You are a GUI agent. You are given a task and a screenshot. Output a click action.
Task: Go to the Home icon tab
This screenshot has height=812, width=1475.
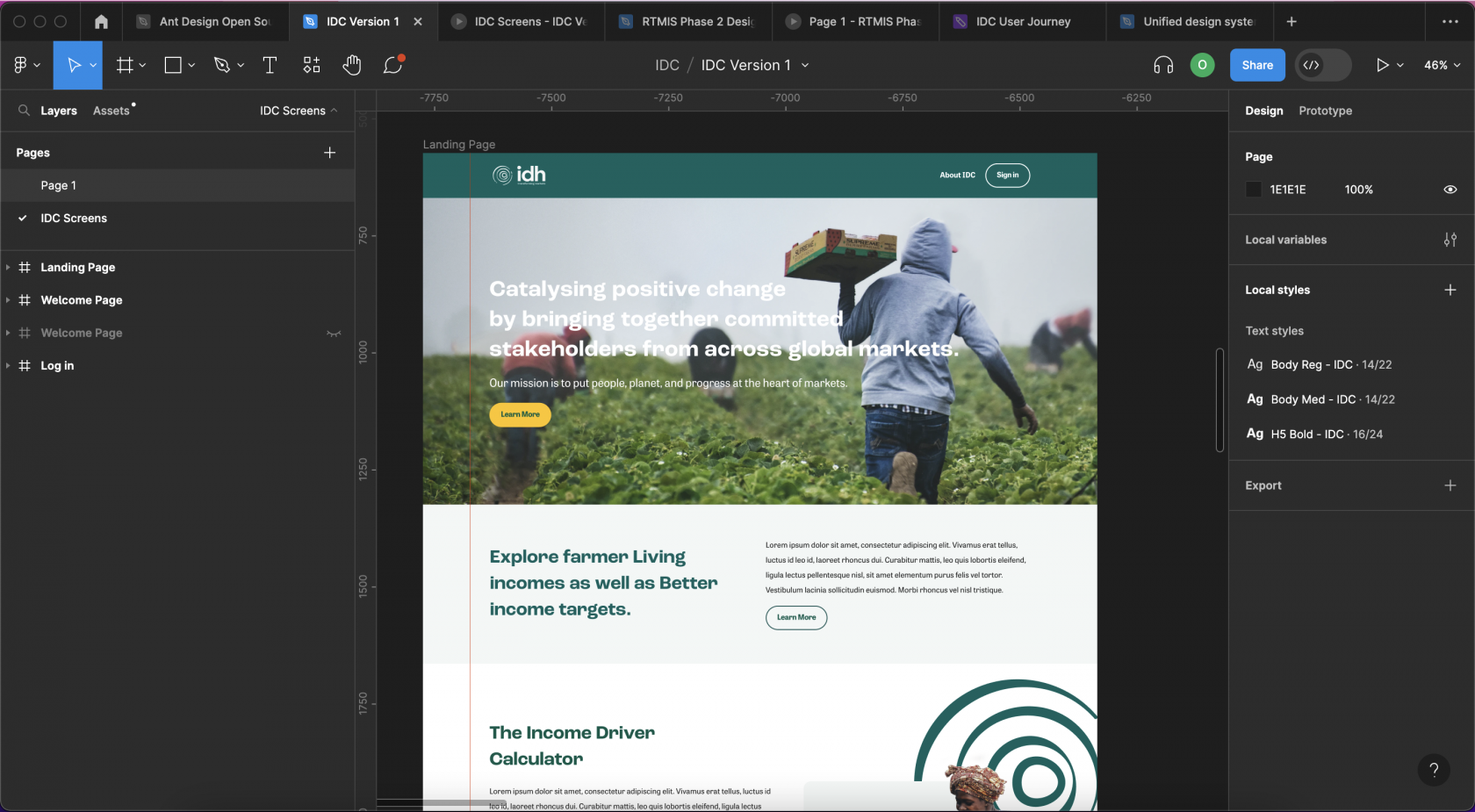(x=102, y=22)
